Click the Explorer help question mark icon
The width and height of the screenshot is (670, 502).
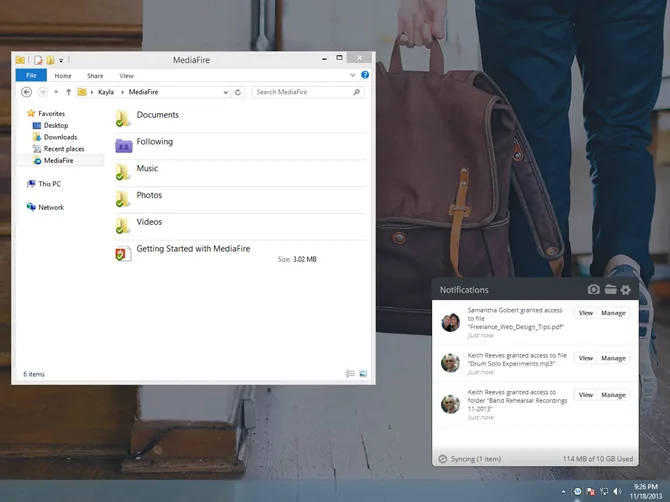pyautogui.click(x=365, y=75)
